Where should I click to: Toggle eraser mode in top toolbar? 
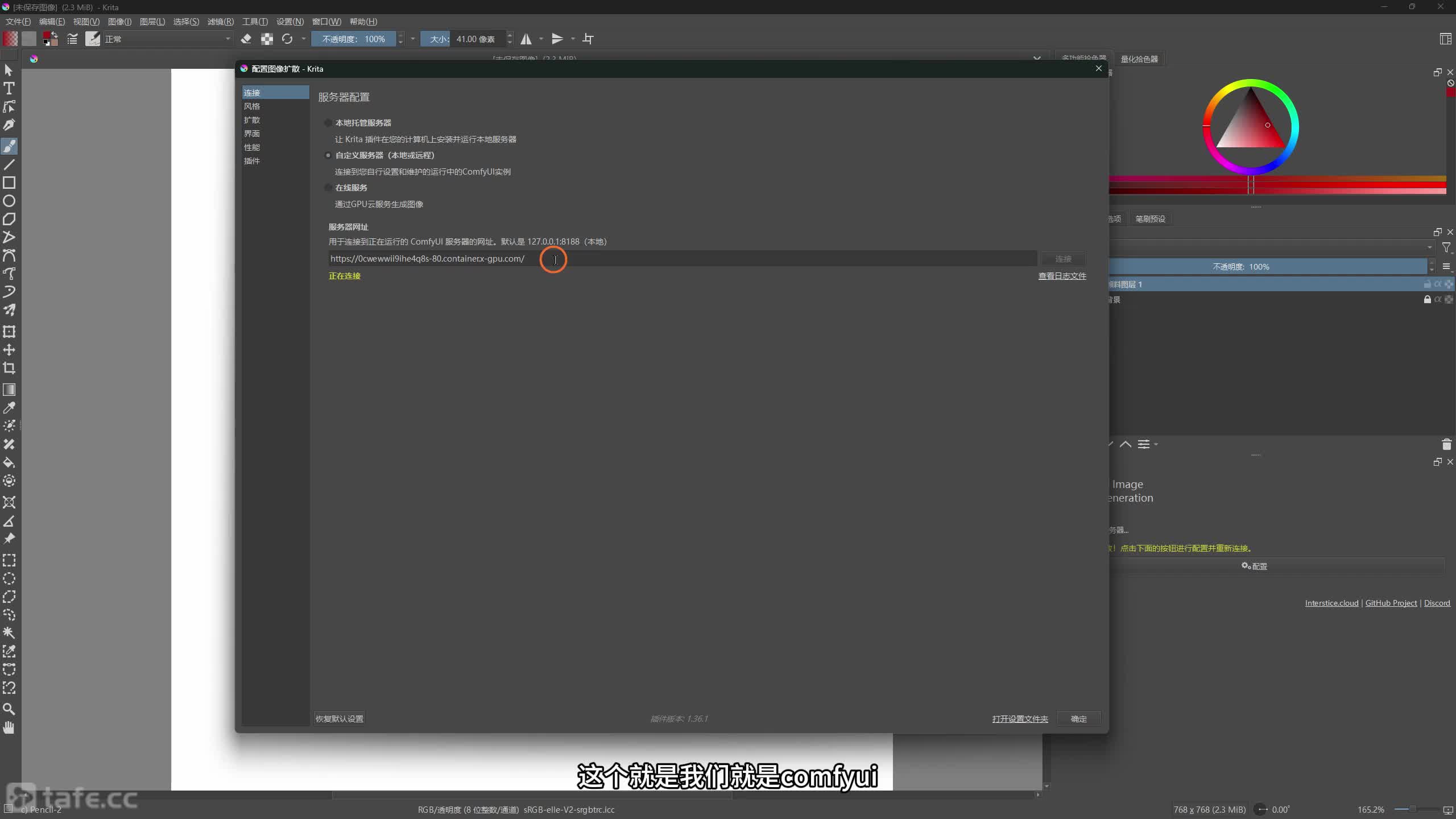(x=246, y=39)
